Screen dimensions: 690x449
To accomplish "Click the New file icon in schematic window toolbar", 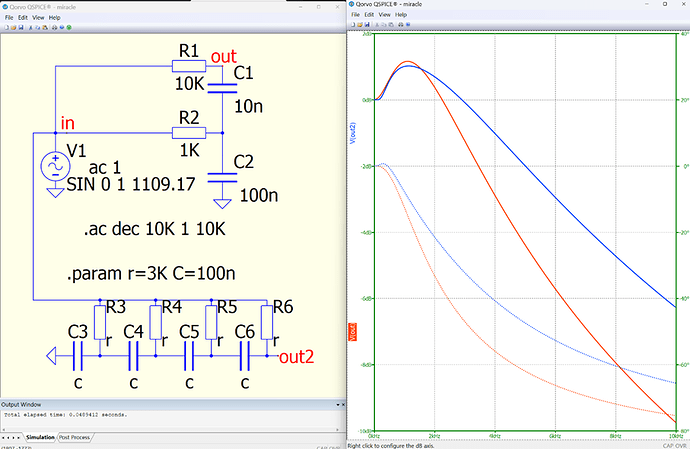I will pos(5,27).
